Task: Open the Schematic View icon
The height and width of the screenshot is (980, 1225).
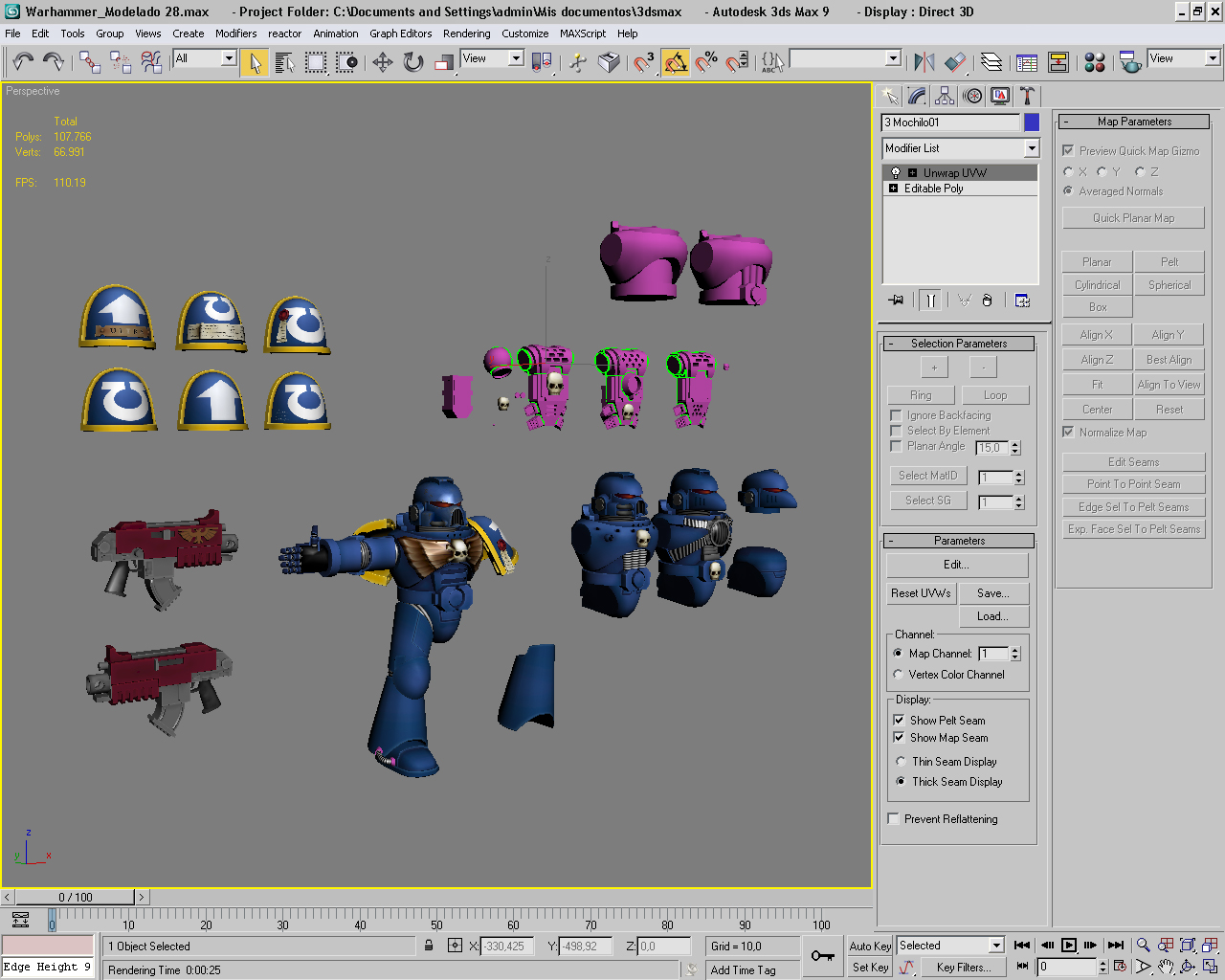Action: pyautogui.click(x=1058, y=62)
